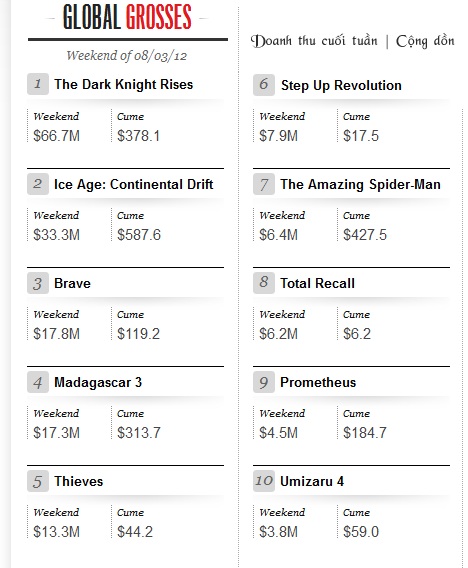This screenshot has width=468, height=568.
Task: Click the rank 1 number badge
Action: 38,84
